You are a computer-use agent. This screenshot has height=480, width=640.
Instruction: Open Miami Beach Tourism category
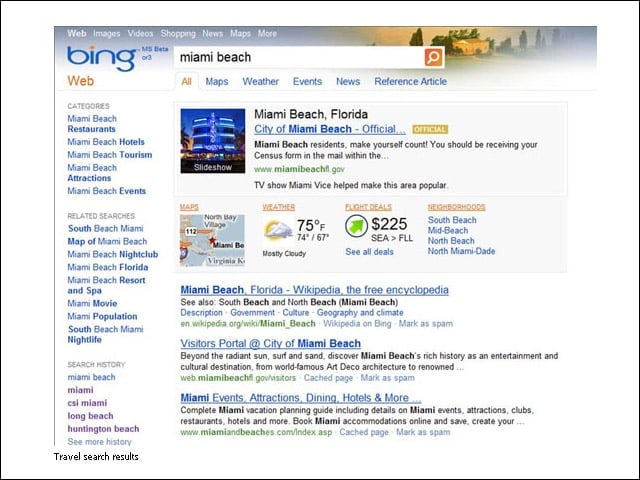click(x=109, y=155)
